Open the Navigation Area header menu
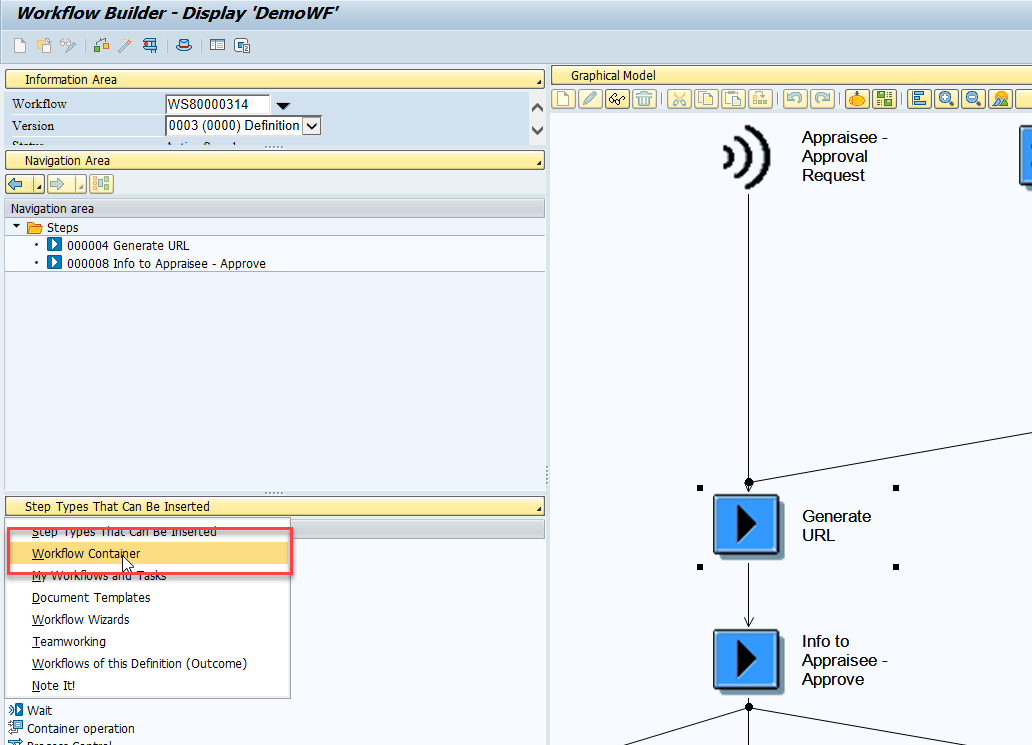1032x745 pixels. [x=539, y=163]
